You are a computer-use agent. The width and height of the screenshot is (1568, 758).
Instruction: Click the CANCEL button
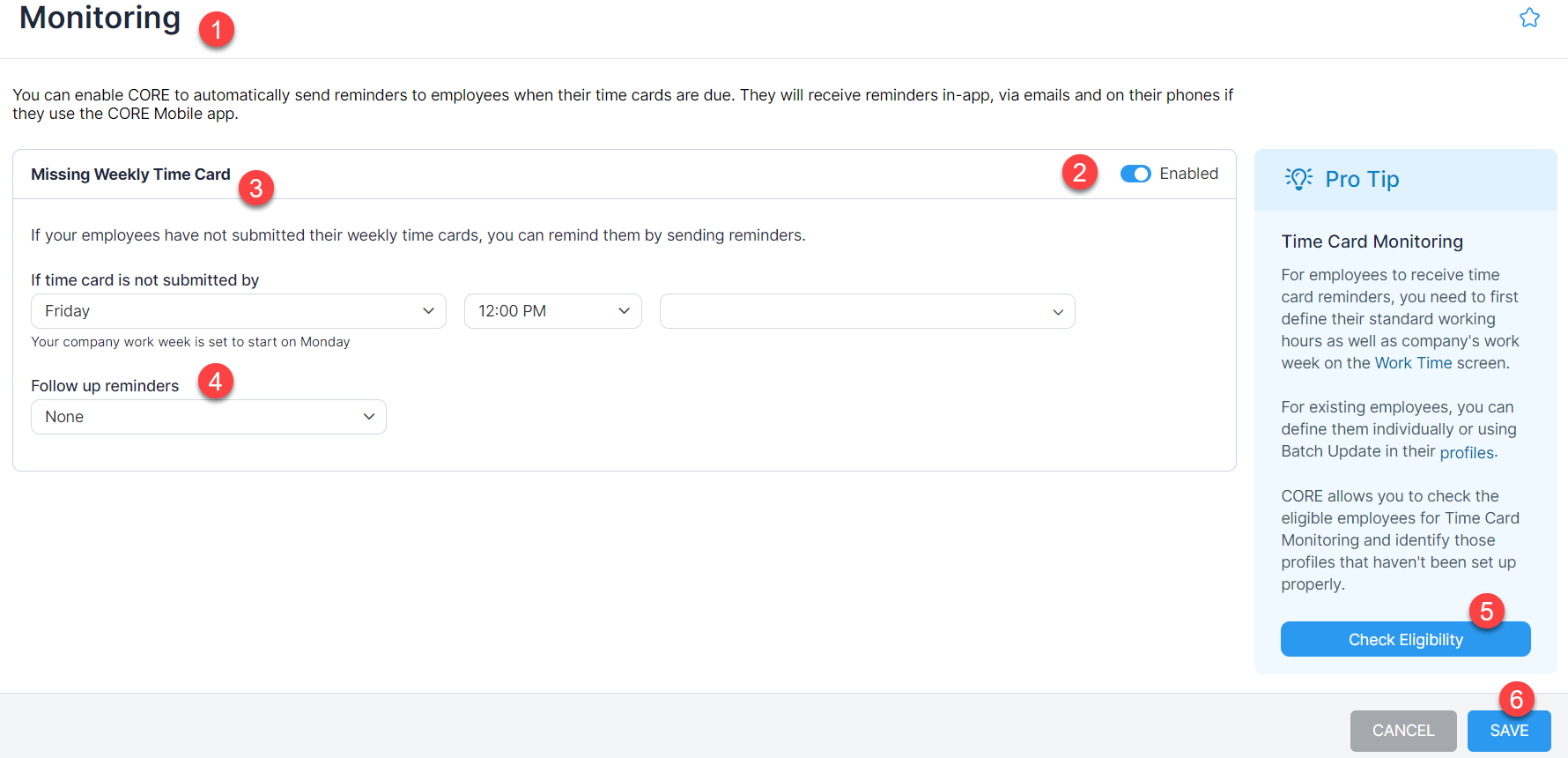(1402, 730)
